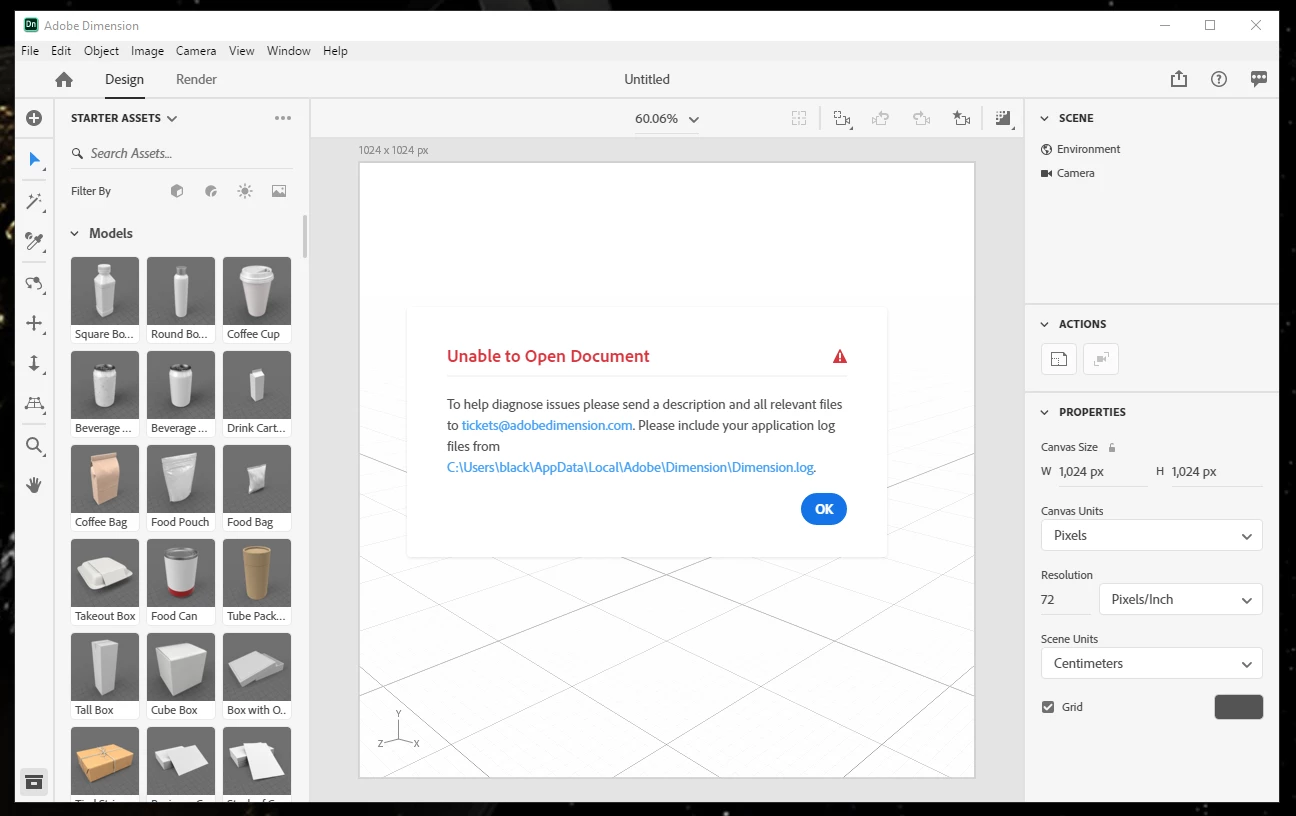Image resolution: width=1296 pixels, height=816 pixels.
Task: Click OK in the error dialog
Action: tap(824, 509)
